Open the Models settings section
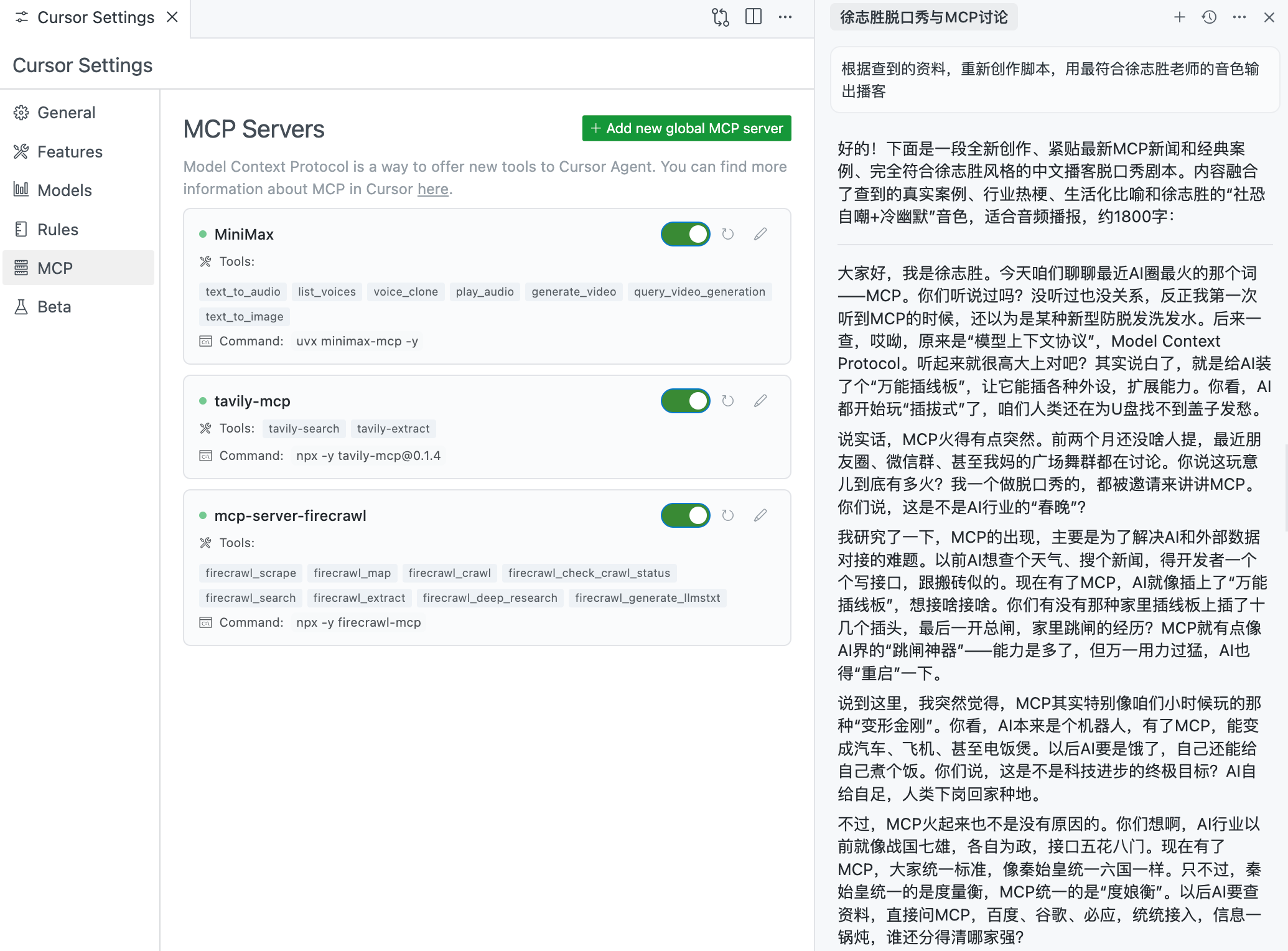1288x951 pixels. point(64,190)
